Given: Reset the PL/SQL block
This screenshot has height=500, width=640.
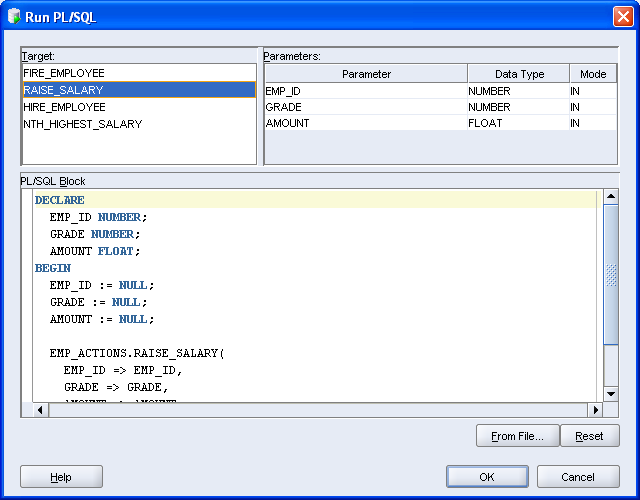Looking at the screenshot, I should pos(590,436).
